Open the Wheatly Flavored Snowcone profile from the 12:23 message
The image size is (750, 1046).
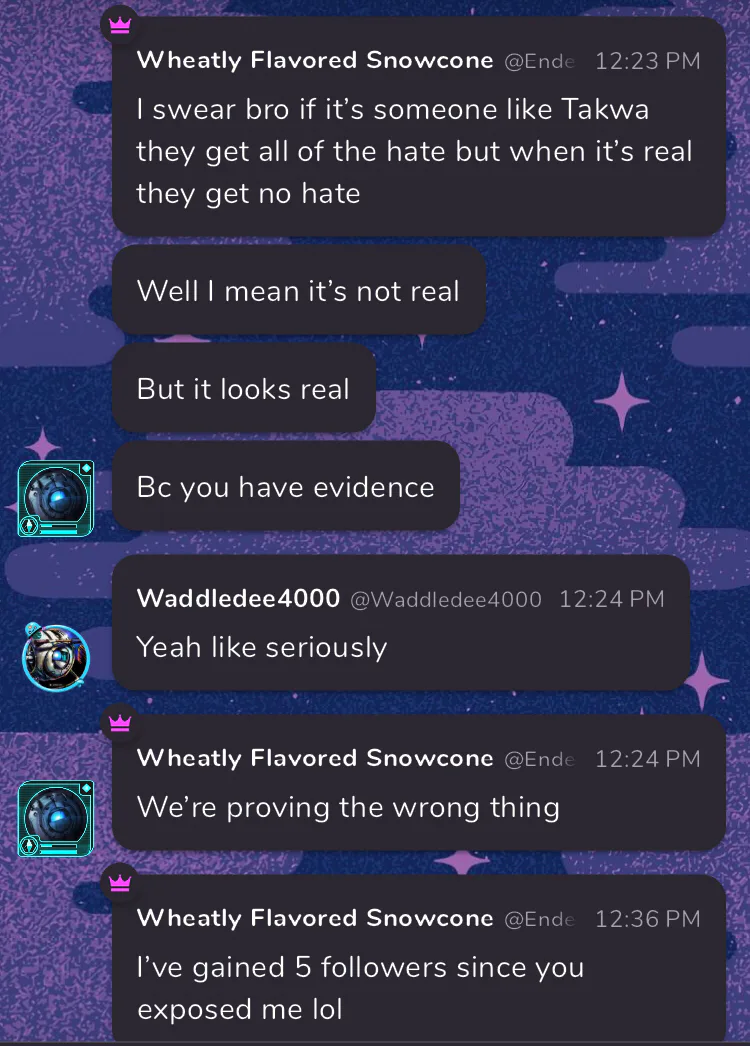(x=315, y=60)
